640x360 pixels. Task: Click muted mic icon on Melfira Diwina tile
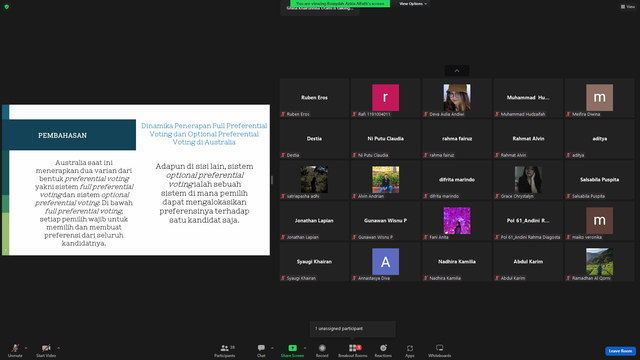[x=568, y=114]
